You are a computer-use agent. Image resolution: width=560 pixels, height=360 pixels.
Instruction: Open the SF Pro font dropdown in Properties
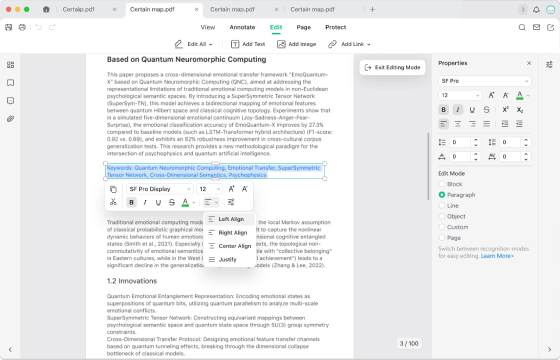tap(485, 81)
